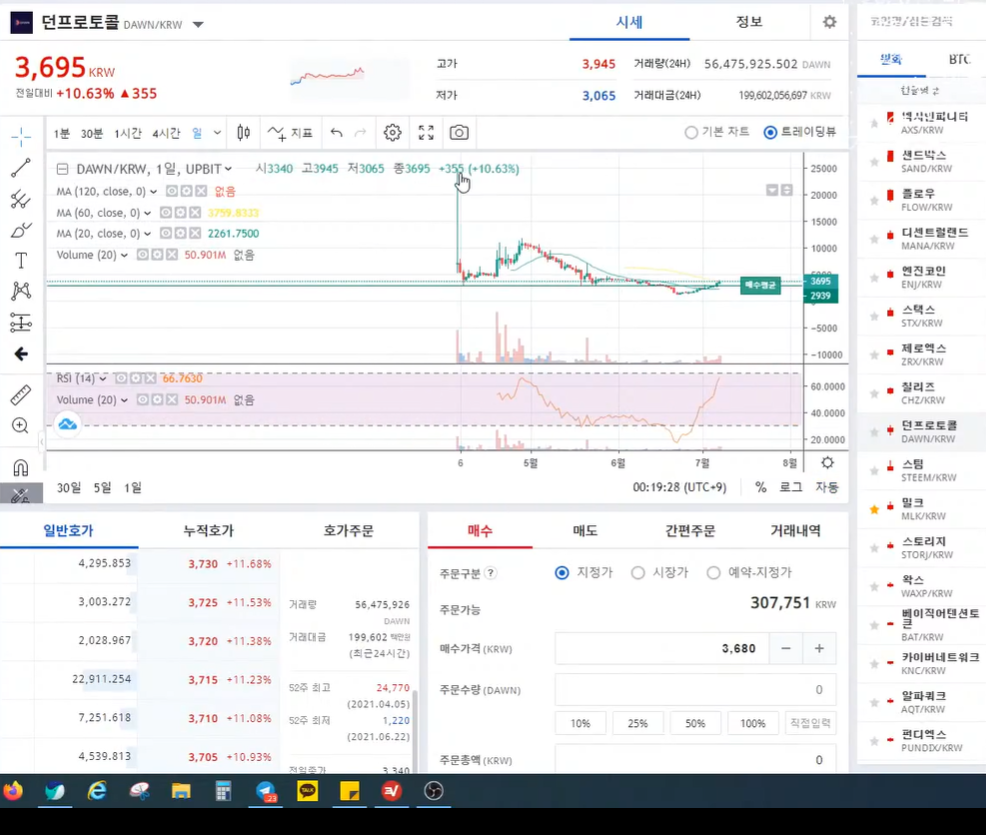Select the crosshair cursor tool
Viewport: 986px width, 835px height.
click(x=21, y=136)
